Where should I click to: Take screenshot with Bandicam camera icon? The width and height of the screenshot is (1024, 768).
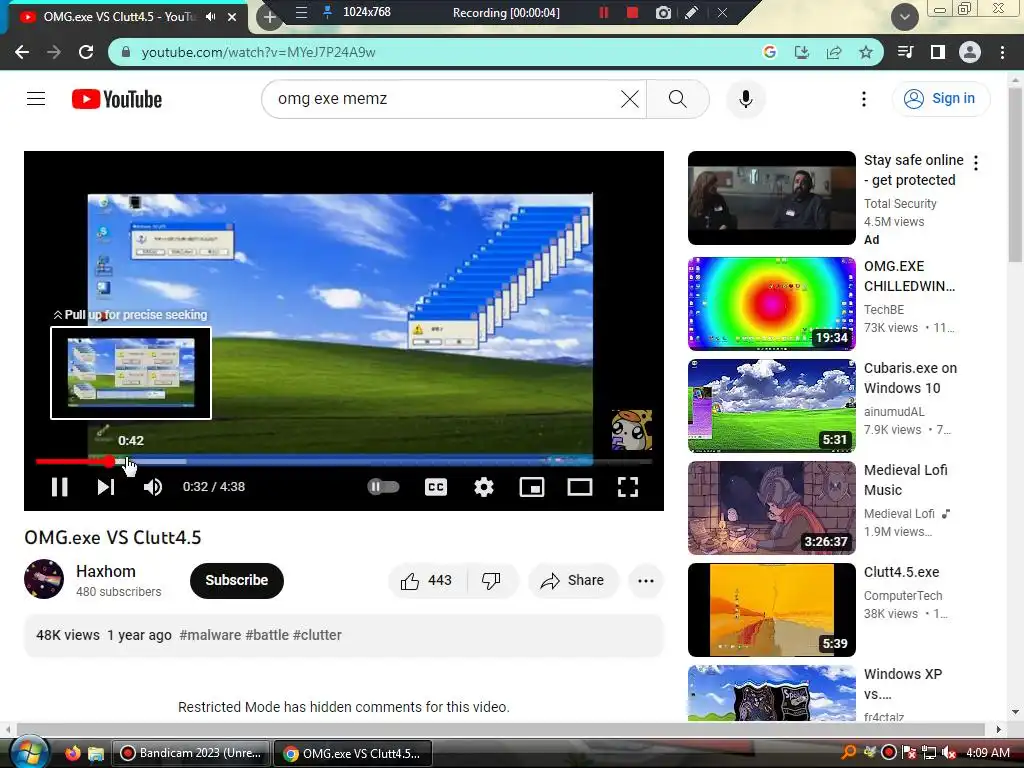tap(663, 12)
